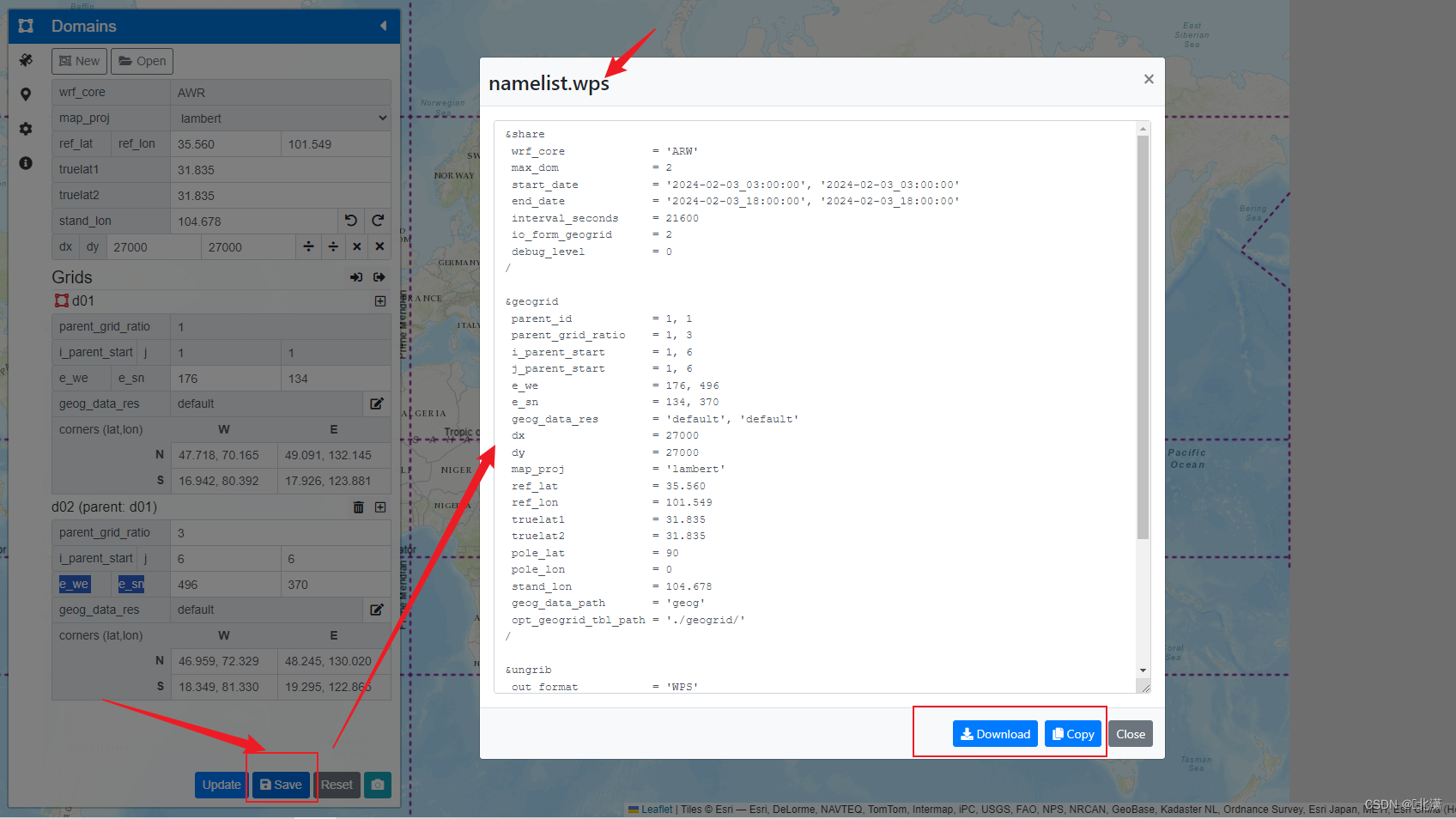Add nested grid with d01 plus icon
This screenshot has width=1456, height=819.
tap(380, 301)
